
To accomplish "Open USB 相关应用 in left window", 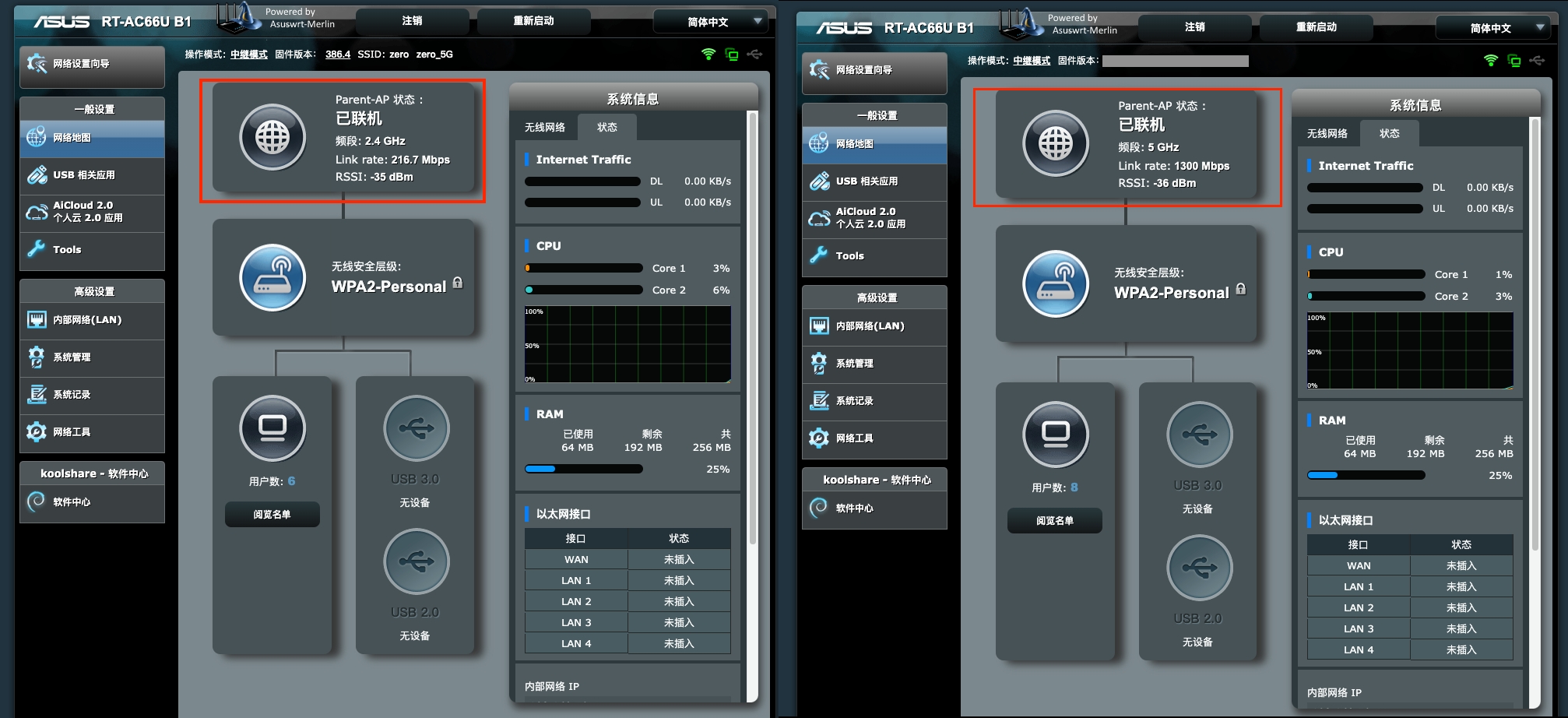I will click(92, 175).
